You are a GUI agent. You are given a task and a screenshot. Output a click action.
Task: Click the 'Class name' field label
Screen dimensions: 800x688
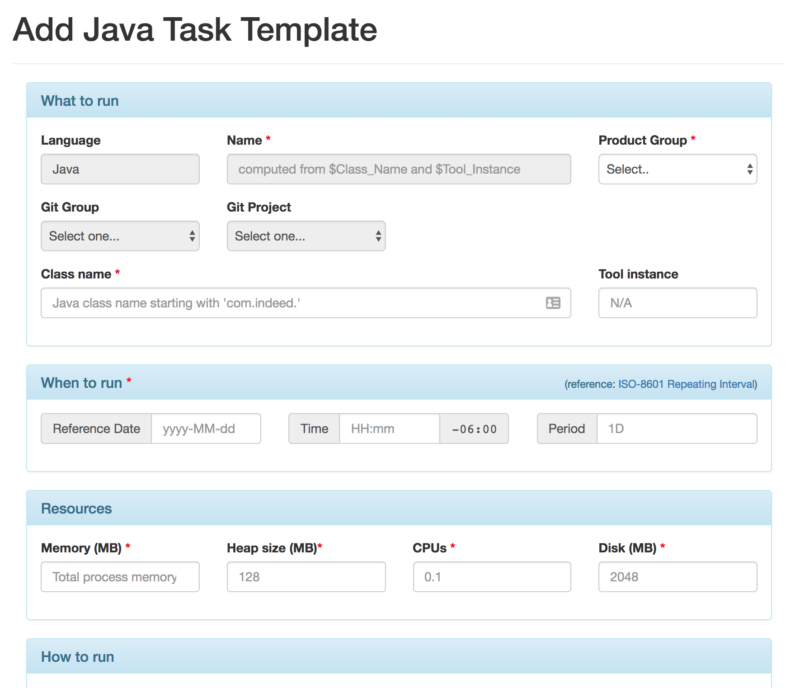coord(76,274)
